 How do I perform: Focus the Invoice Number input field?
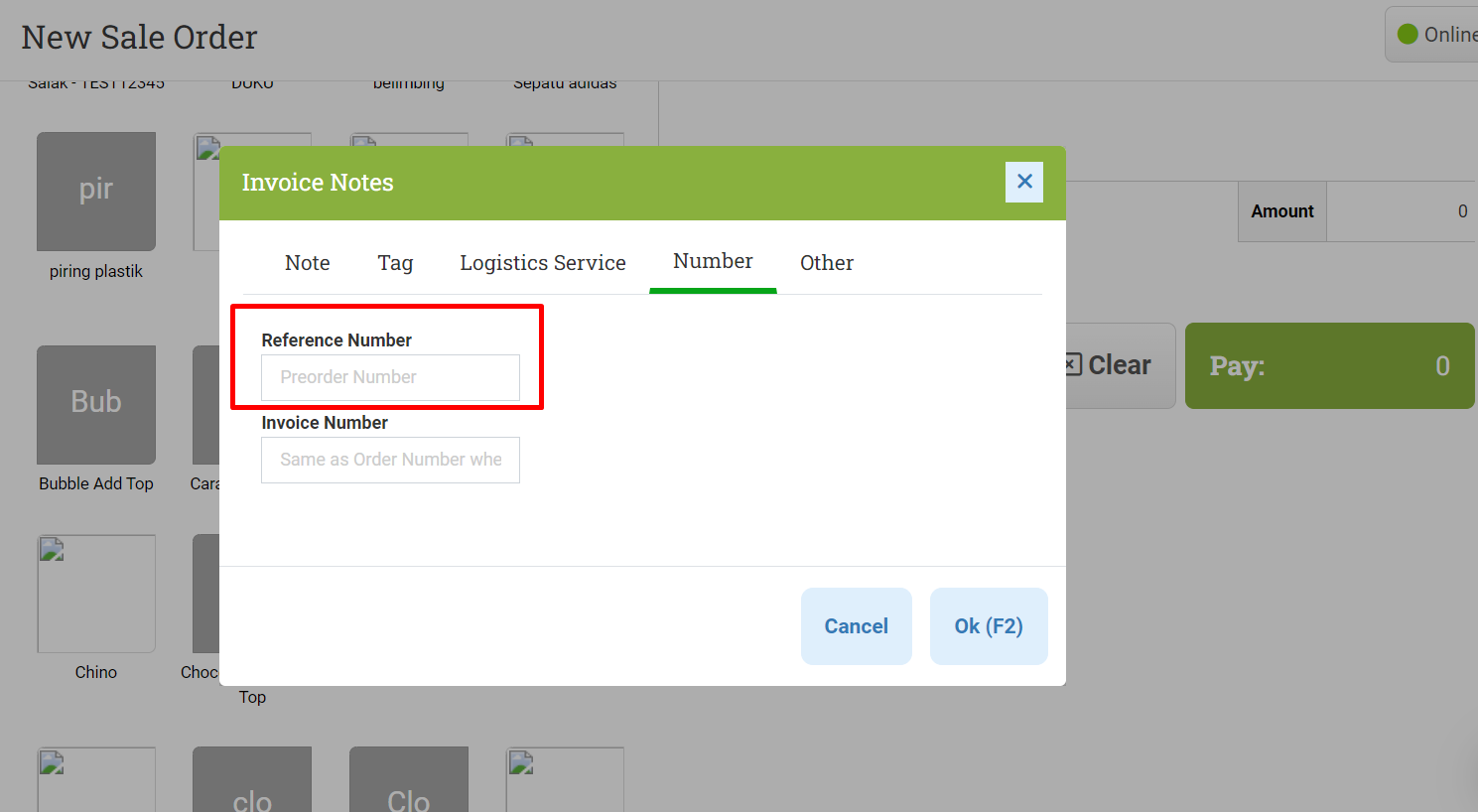390,460
